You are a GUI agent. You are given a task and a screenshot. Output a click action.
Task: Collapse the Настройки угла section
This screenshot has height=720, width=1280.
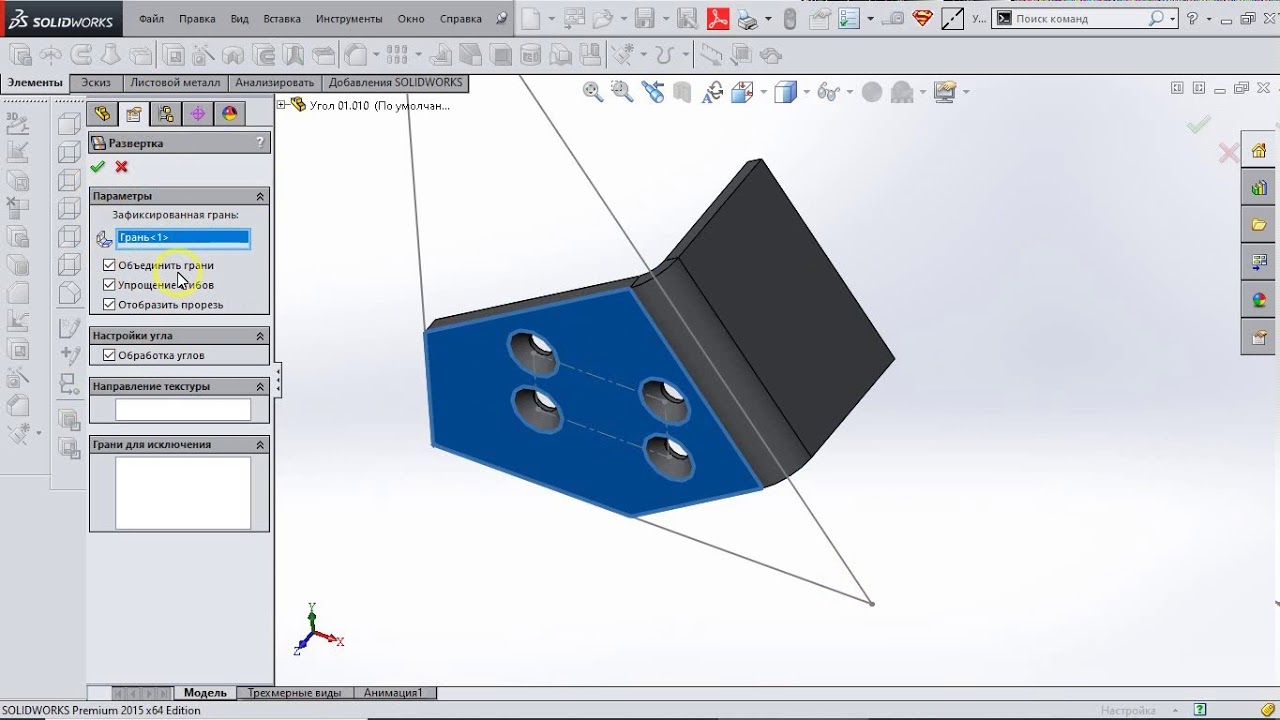(260, 336)
